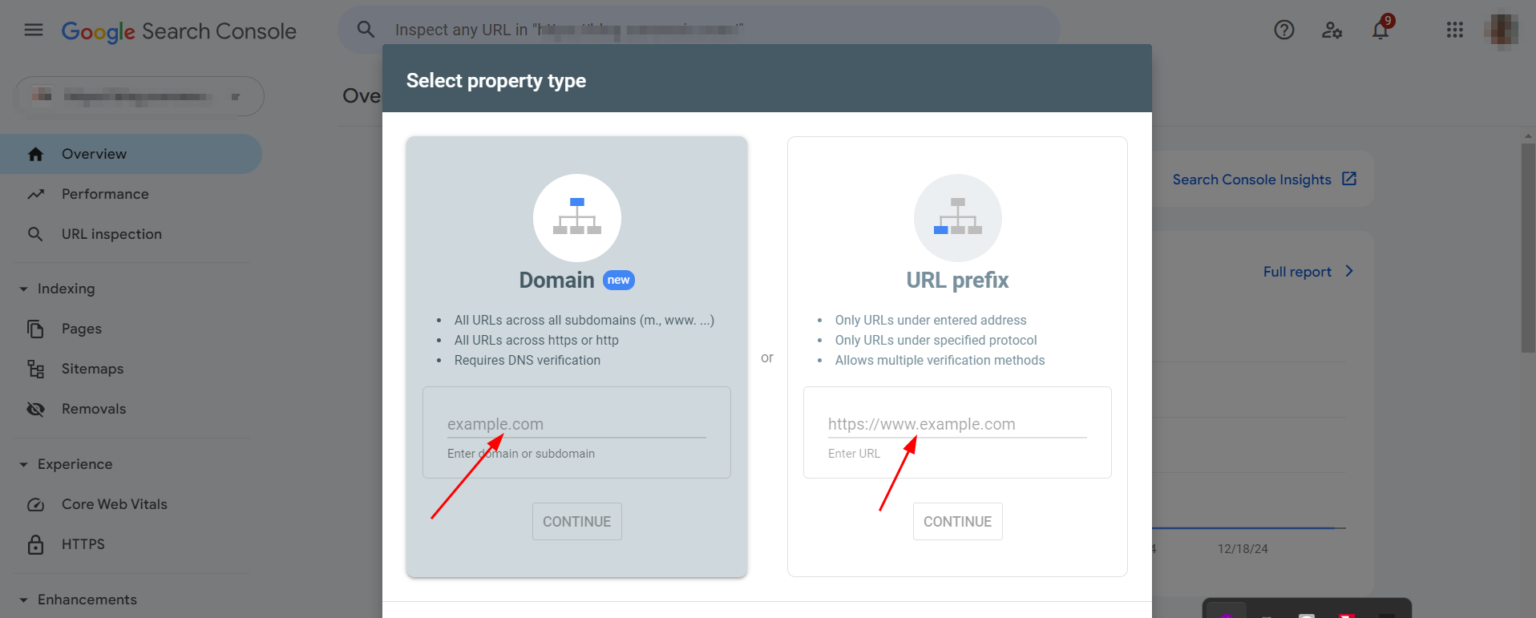Click Continue under URL prefix card
Screen dimensions: 1536x618
click(x=957, y=521)
